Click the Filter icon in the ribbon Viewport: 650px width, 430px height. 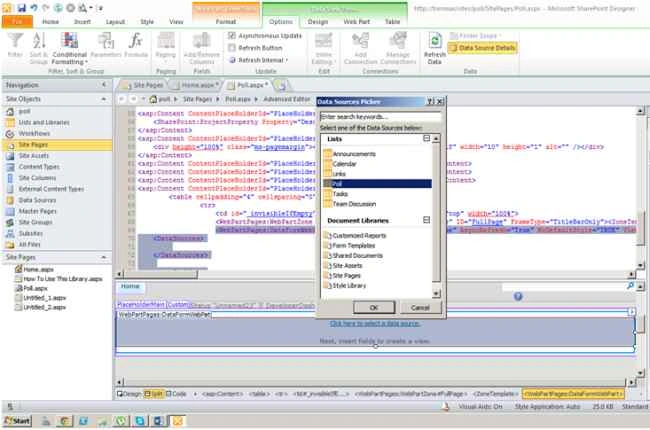15,46
